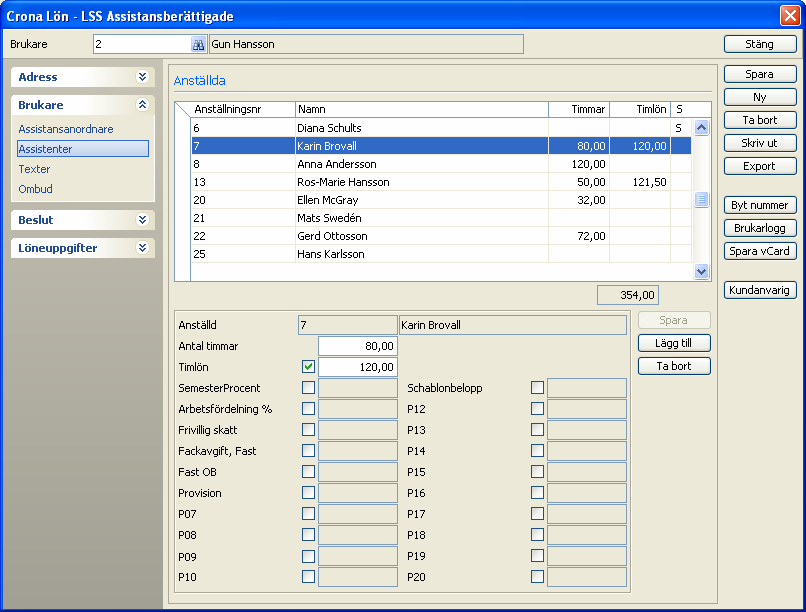The image size is (806, 612).
Task: Click the Kundanvarig button
Action: point(760,290)
